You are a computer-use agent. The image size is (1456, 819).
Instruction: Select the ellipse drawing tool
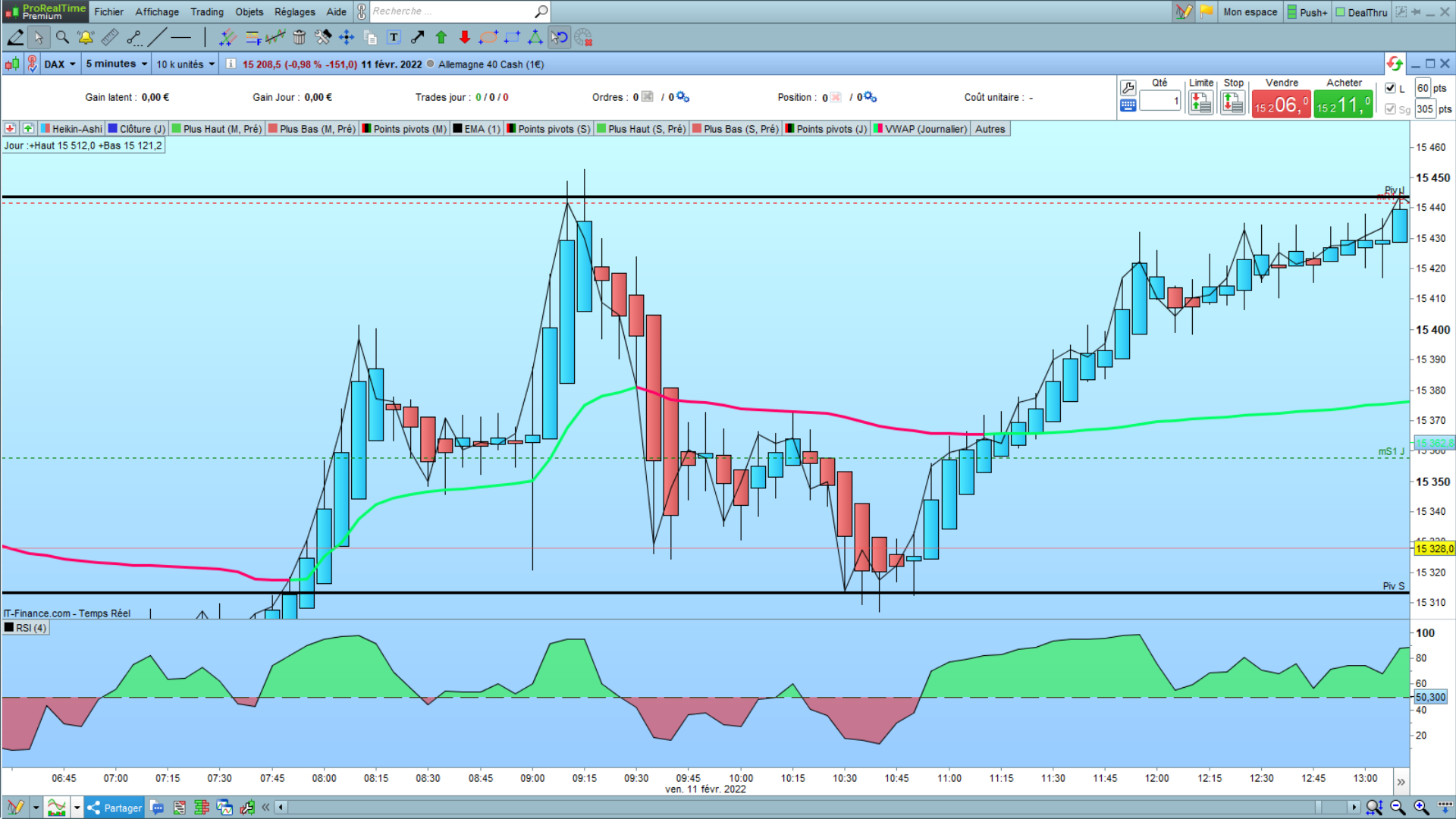coord(488,37)
